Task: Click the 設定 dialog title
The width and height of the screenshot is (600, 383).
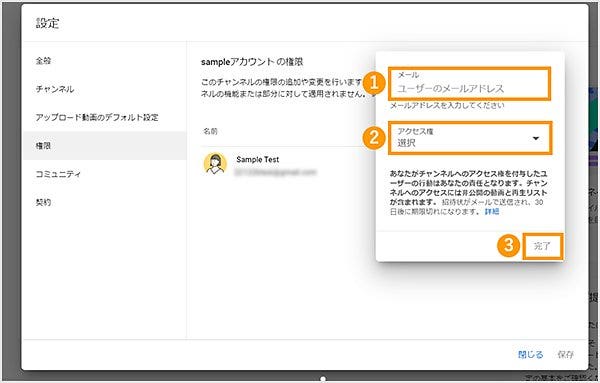Action: pyautogui.click(x=47, y=23)
